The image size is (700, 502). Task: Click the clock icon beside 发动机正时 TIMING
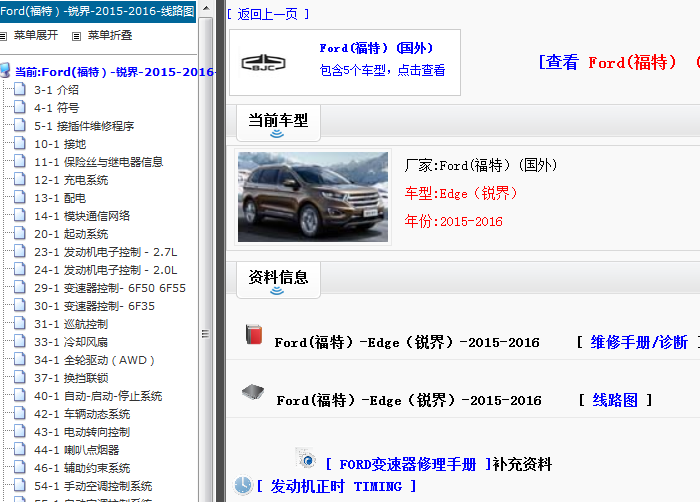click(243, 485)
